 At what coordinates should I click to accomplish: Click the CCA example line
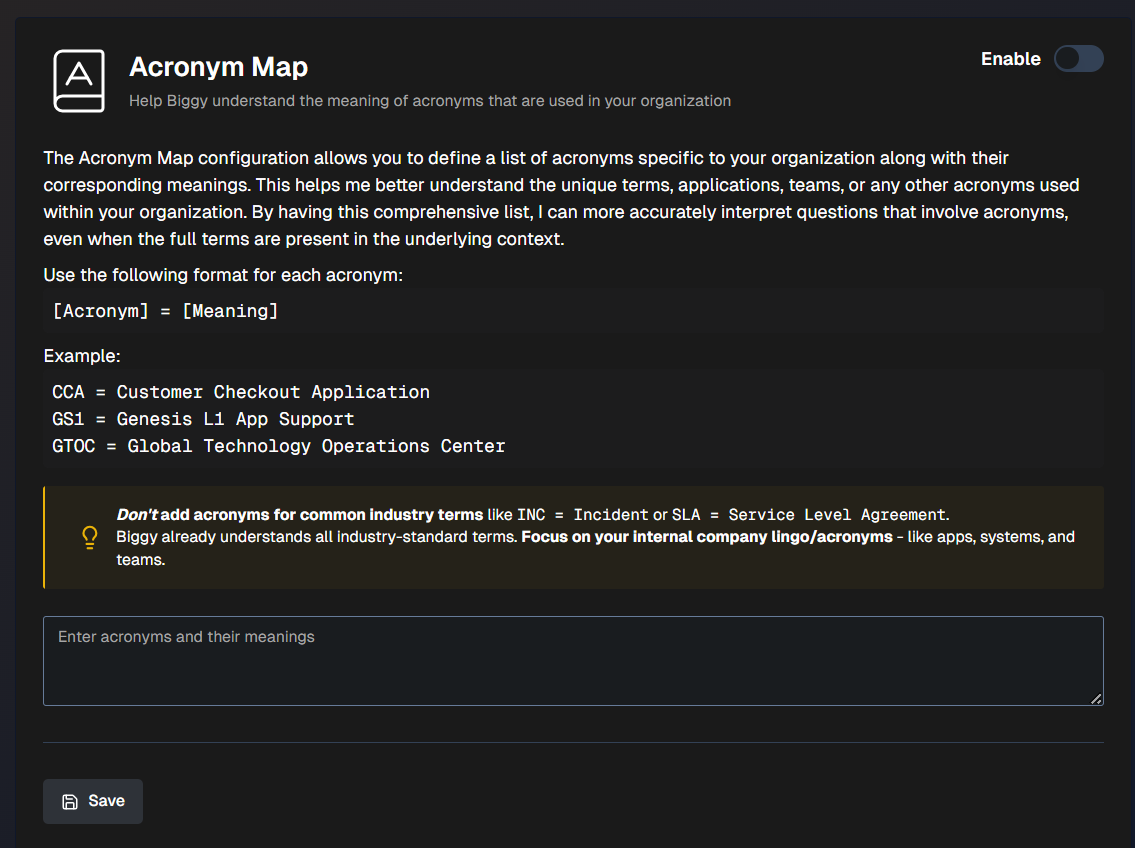click(241, 391)
